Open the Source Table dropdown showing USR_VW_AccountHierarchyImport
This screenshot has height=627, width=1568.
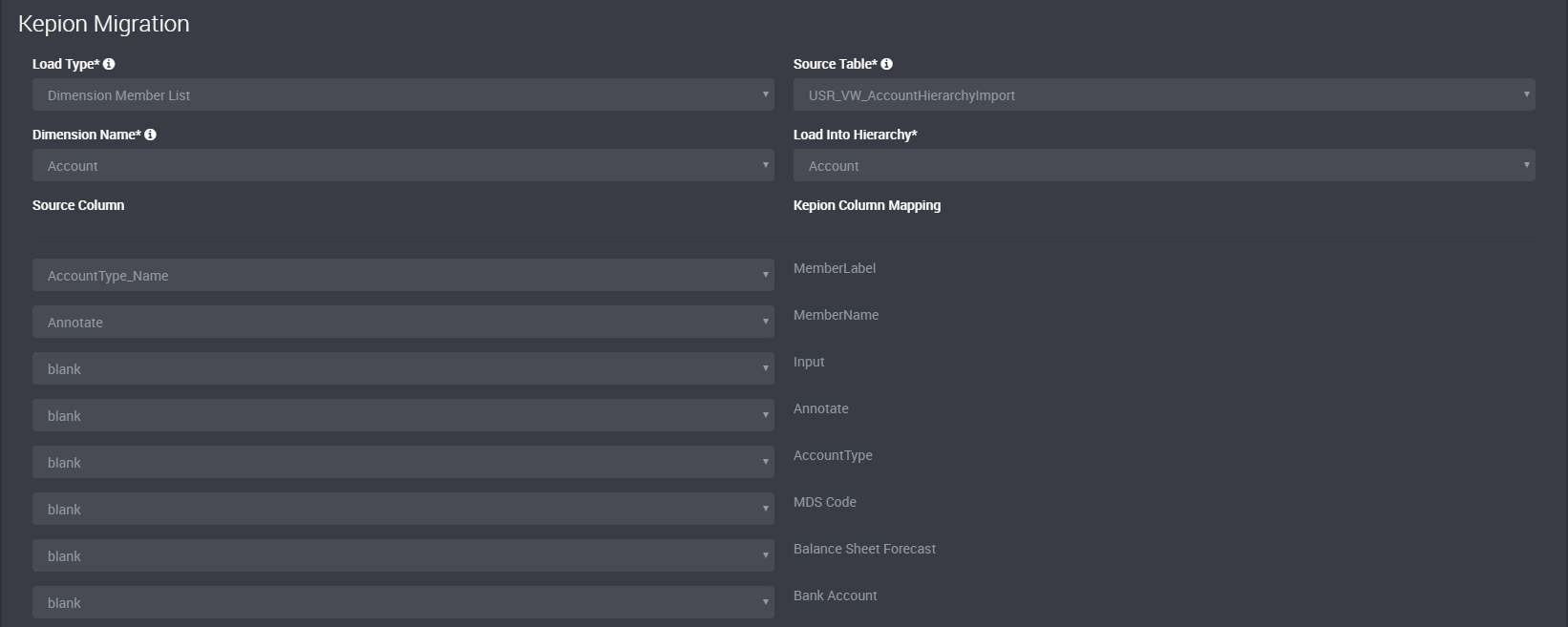tap(1164, 94)
